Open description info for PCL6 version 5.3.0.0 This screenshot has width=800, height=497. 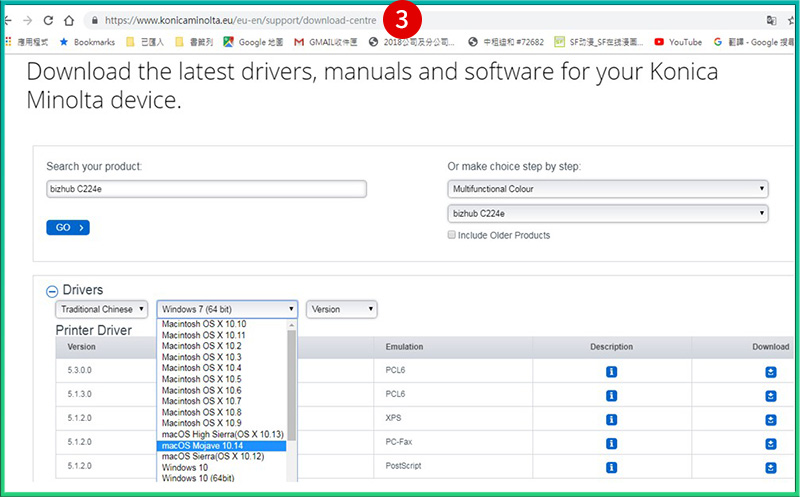[x=611, y=372]
